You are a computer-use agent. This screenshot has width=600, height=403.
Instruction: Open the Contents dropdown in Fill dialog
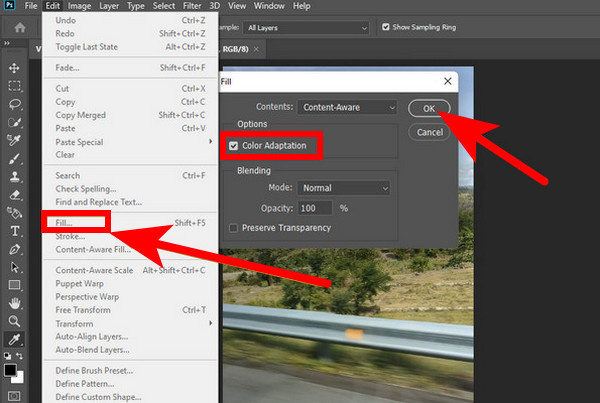(343, 106)
